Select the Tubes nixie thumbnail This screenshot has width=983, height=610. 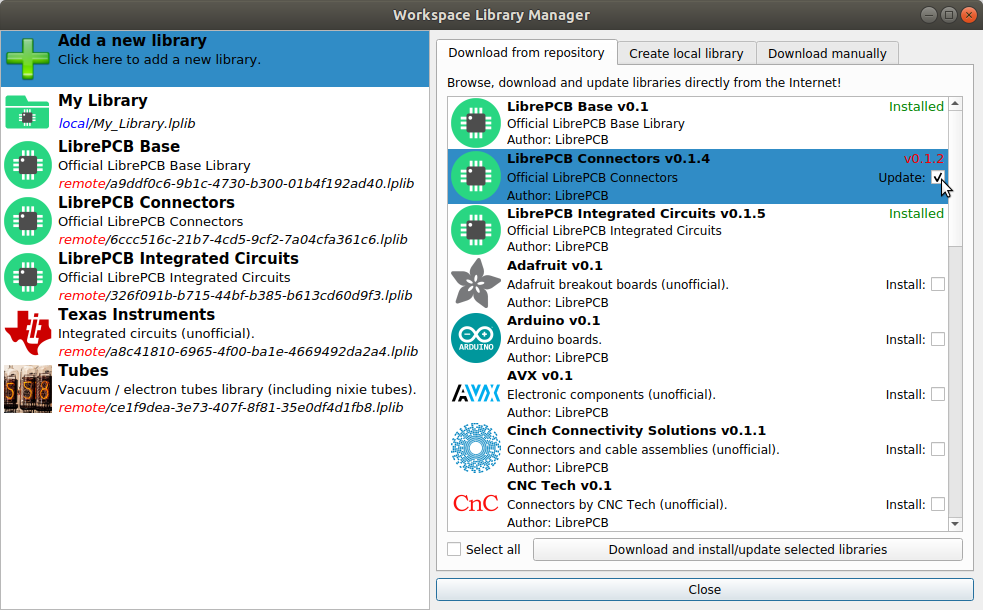tap(27, 389)
